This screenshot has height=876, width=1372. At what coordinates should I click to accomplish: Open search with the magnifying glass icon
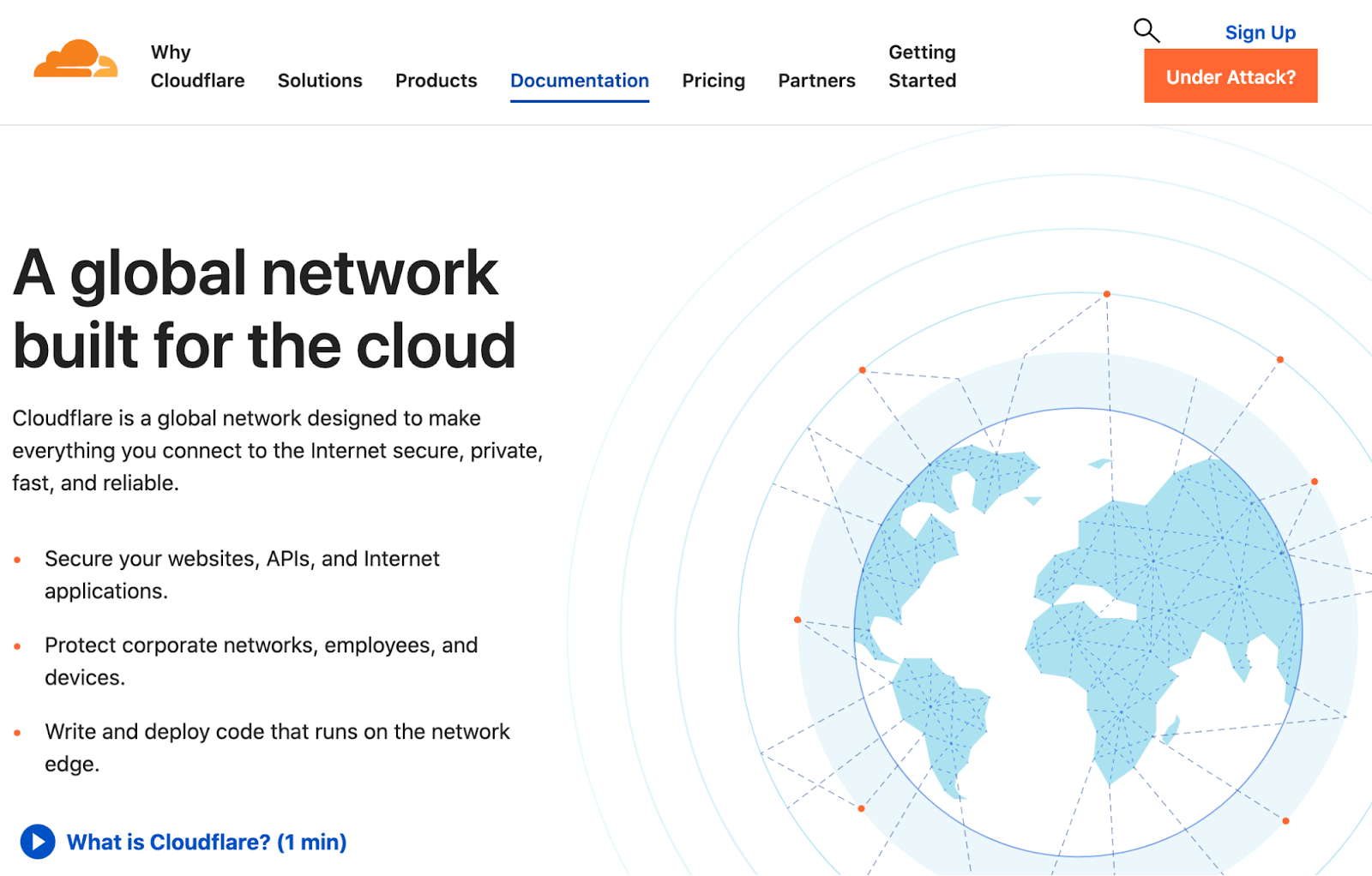(1146, 31)
